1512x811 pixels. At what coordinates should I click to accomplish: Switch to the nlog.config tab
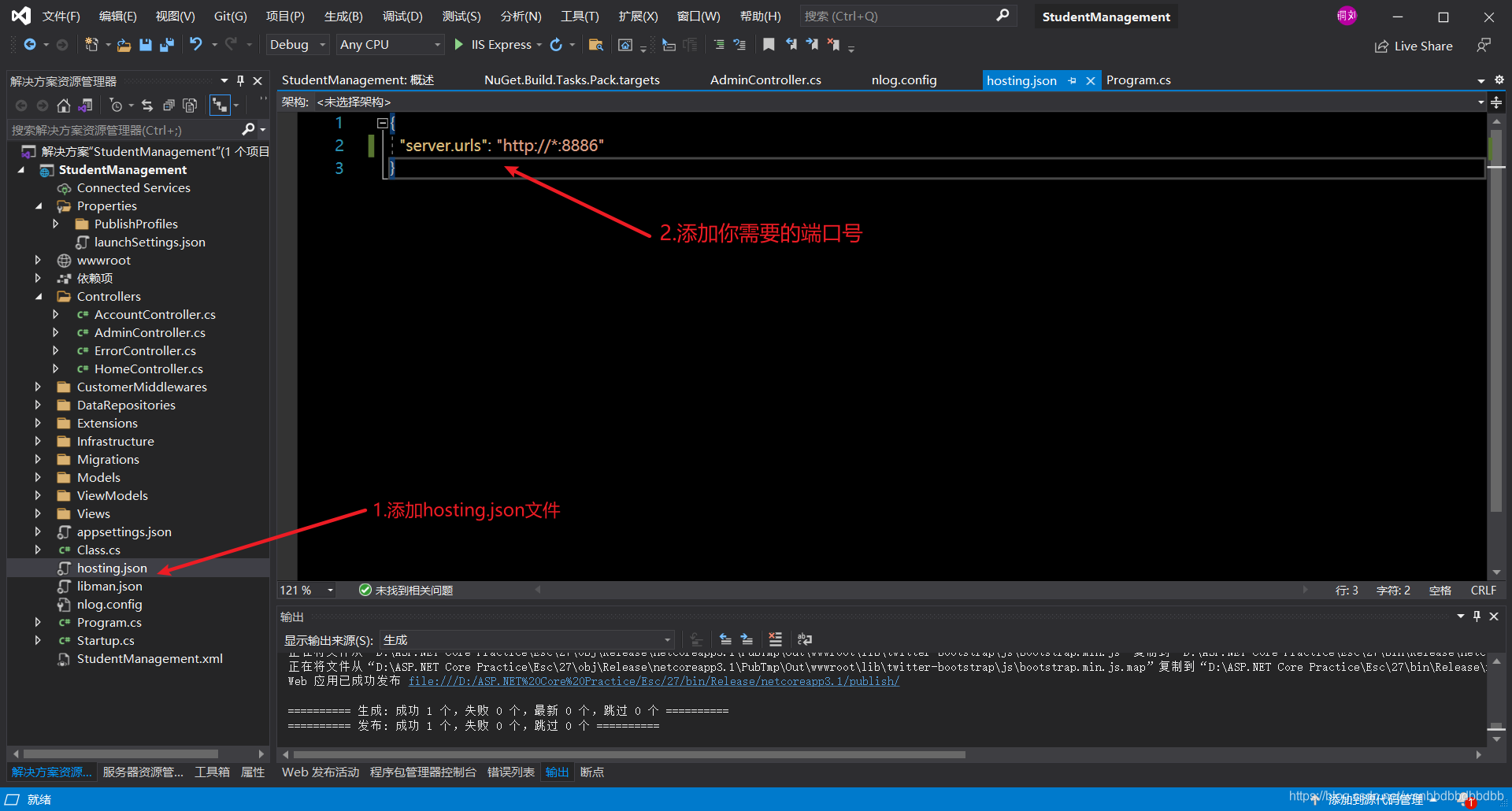[x=904, y=80]
